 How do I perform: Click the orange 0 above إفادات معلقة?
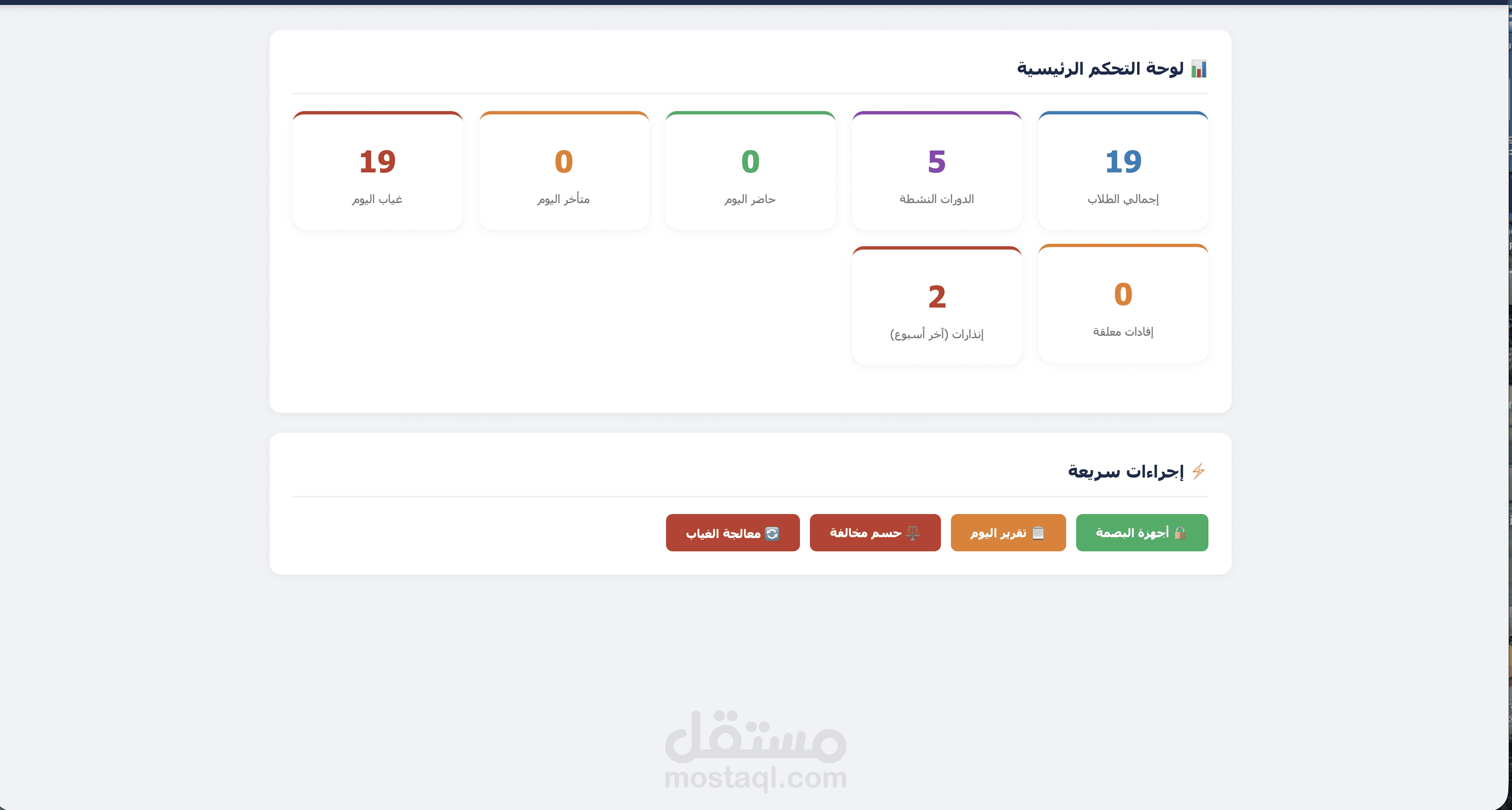coord(1123,294)
